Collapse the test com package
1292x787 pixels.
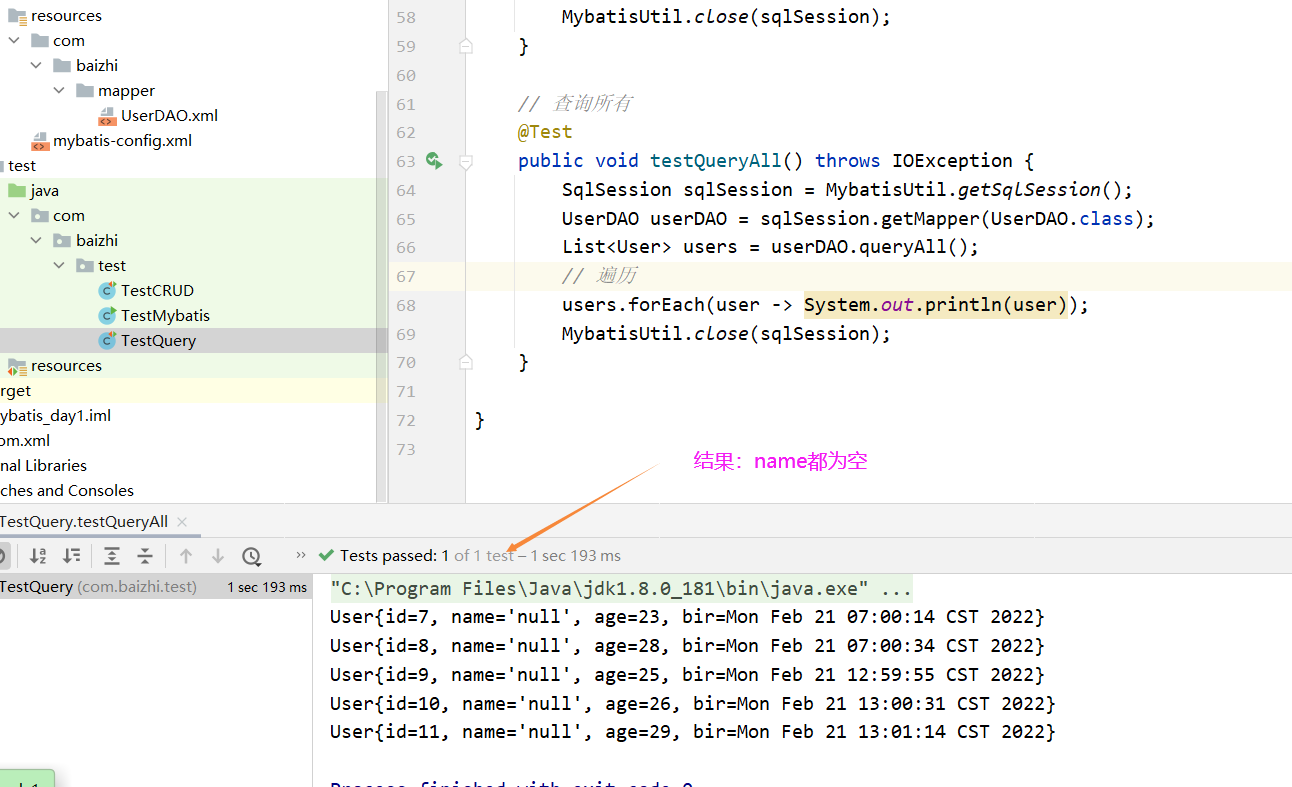point(14,215)
